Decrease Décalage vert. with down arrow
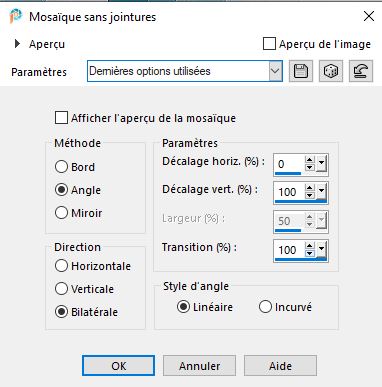 [x=310, y=195]
